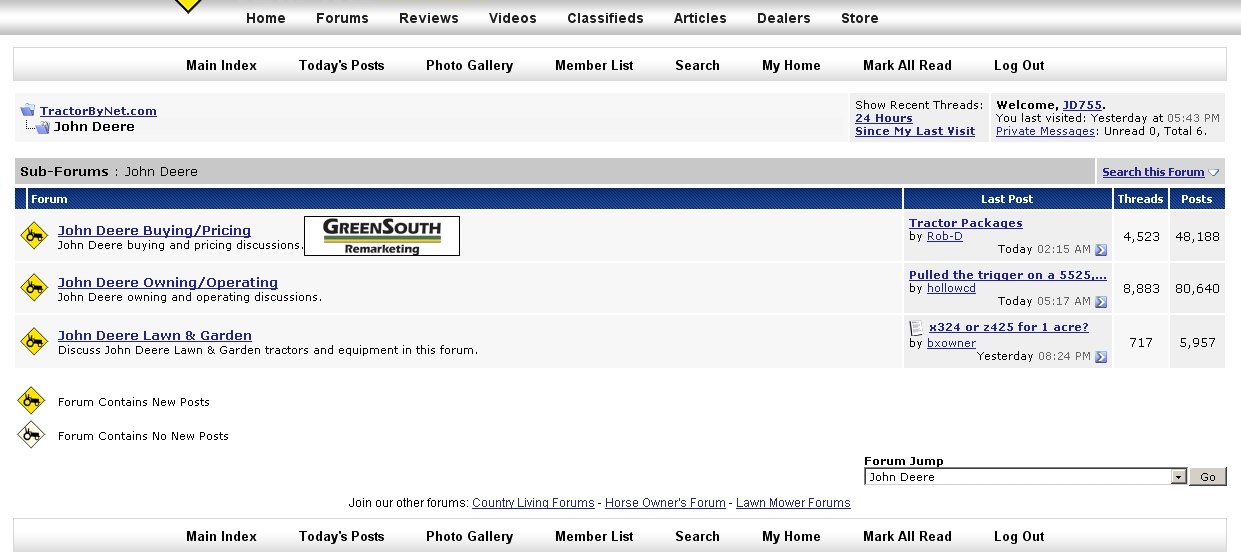Viewport: 1241px width, 557px height.
Task: Click the folder icon beside John Deere breadcrumb
Action: (42, 127)
